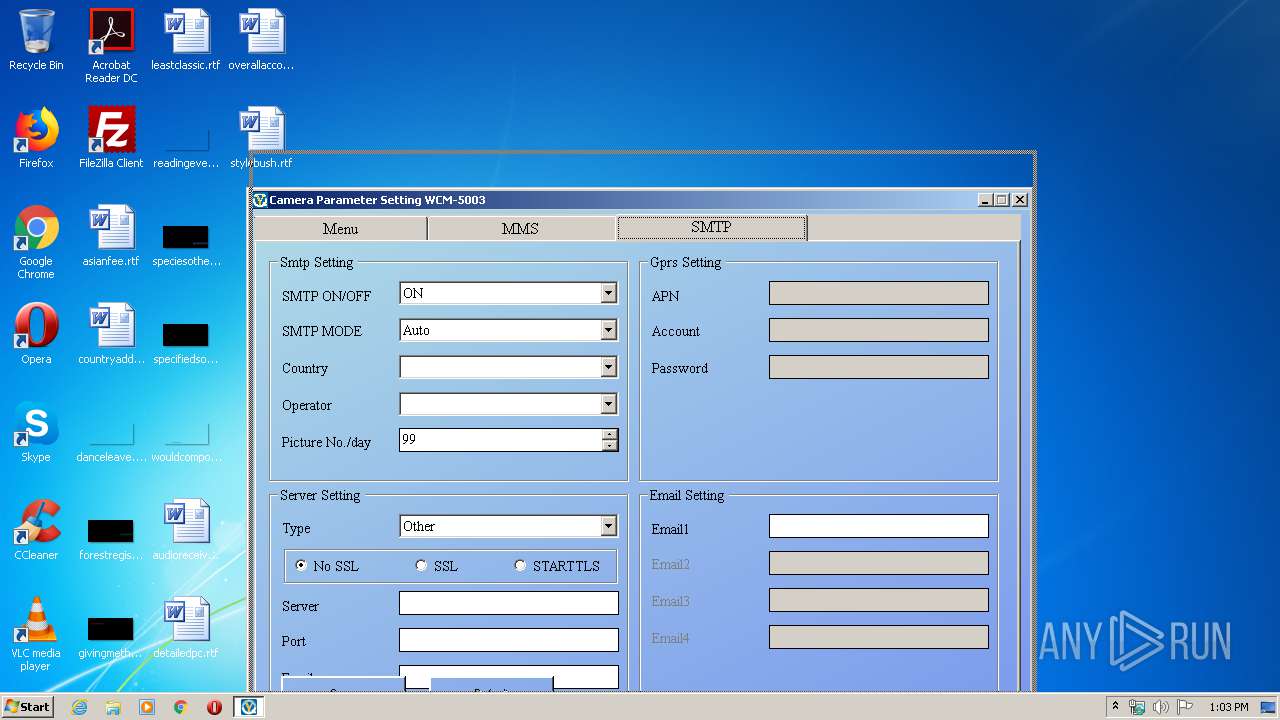Viewport: 1280px width, 720px height.
Task: Select the STARTTLS radio option
Action: pos(557,566)
